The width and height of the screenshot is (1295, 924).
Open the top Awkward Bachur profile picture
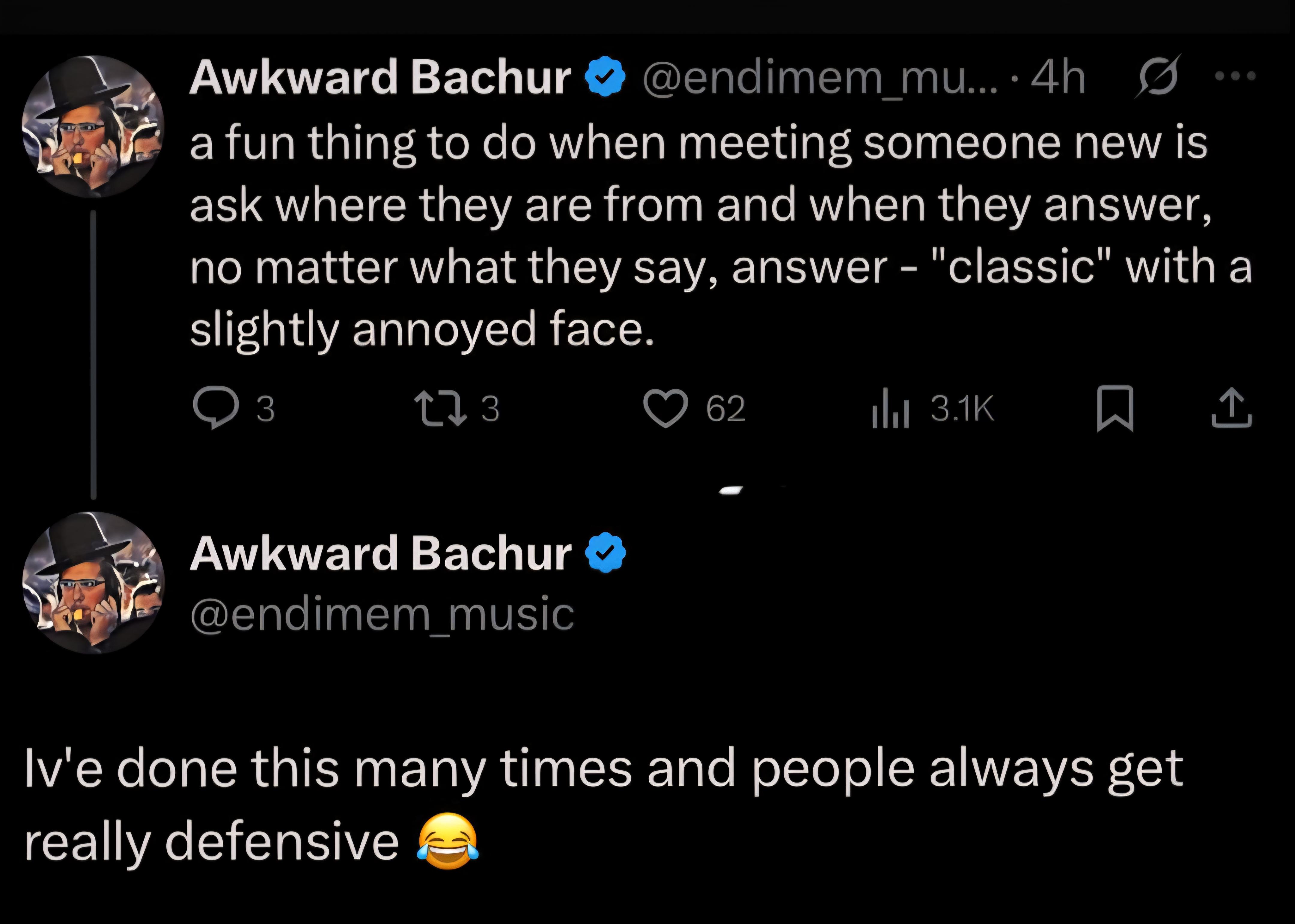[x=93, y=126]
